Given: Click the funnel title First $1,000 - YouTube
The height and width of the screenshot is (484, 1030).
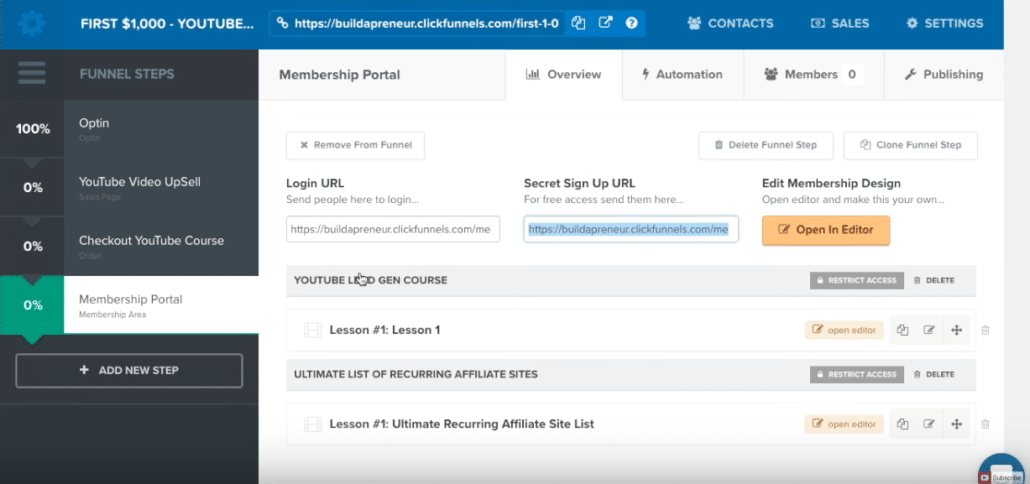Looking at the screenshot, I should [167, 24].
